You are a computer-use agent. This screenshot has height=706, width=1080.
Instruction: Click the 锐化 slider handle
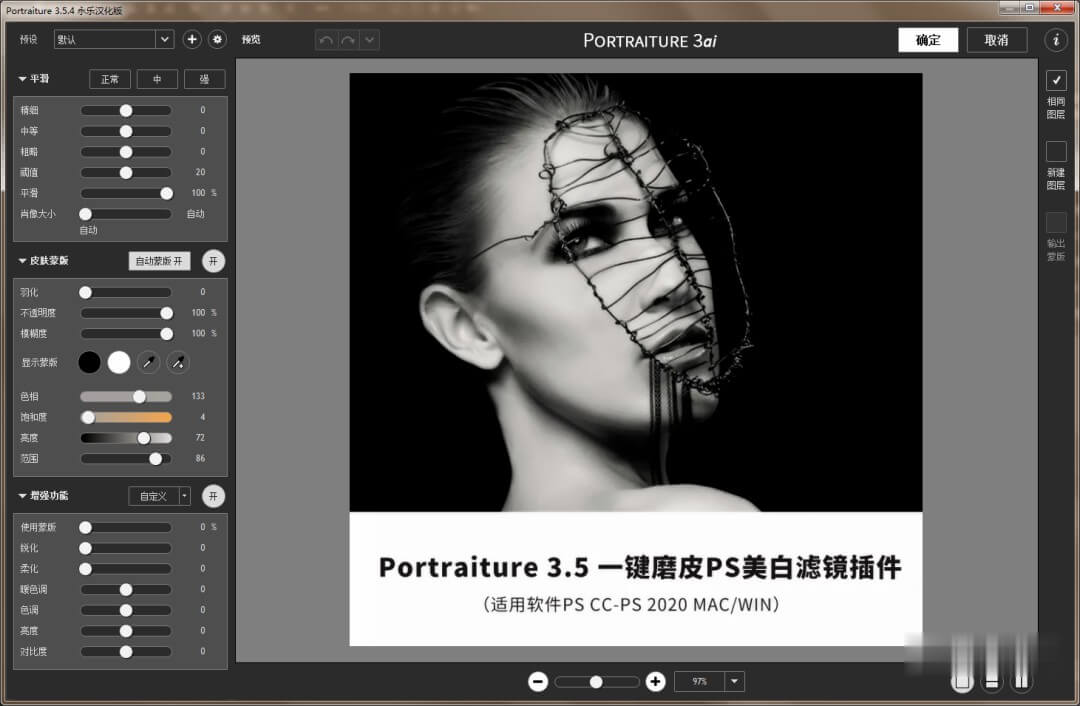click(x=85, y=548)
